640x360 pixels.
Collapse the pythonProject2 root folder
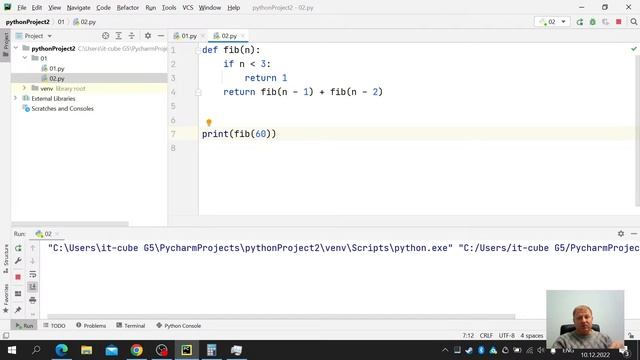point(16,48)
